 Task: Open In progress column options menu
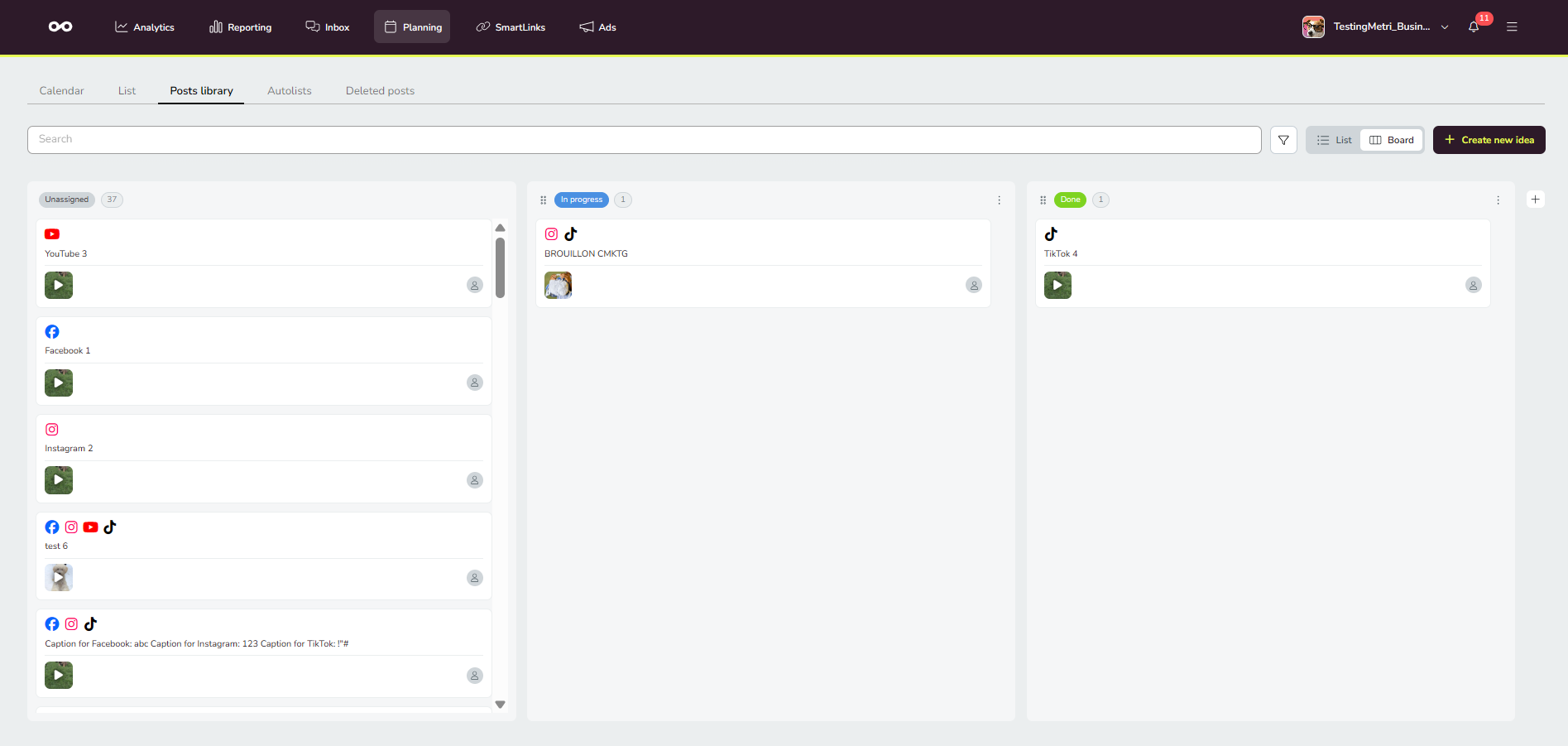coord(999,200)
